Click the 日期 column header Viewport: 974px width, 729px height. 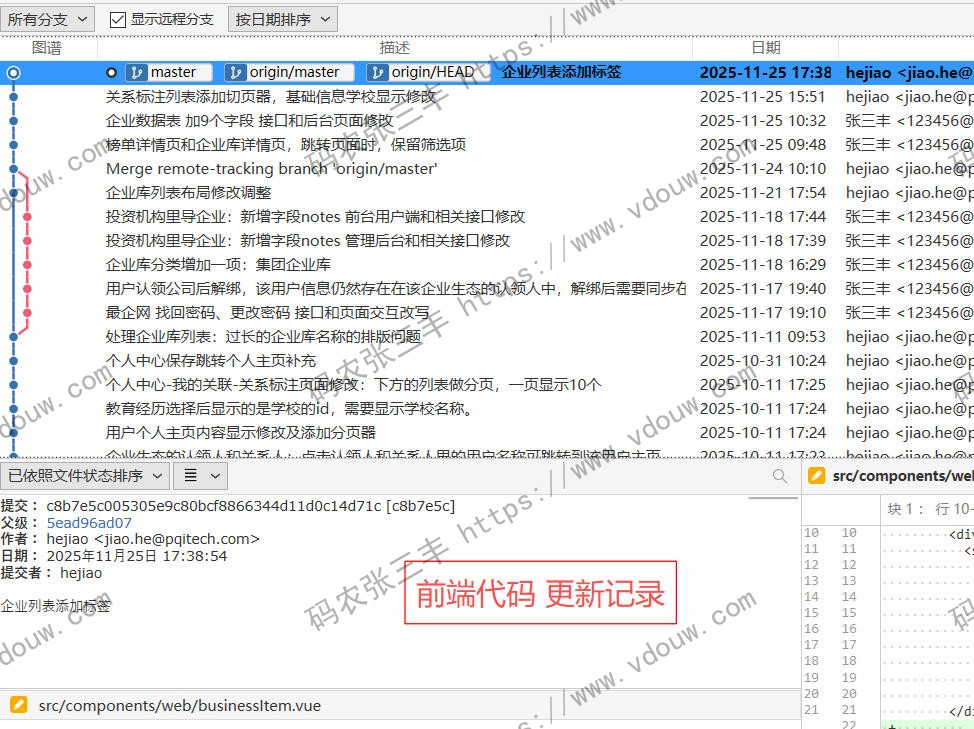pos(765,47)
